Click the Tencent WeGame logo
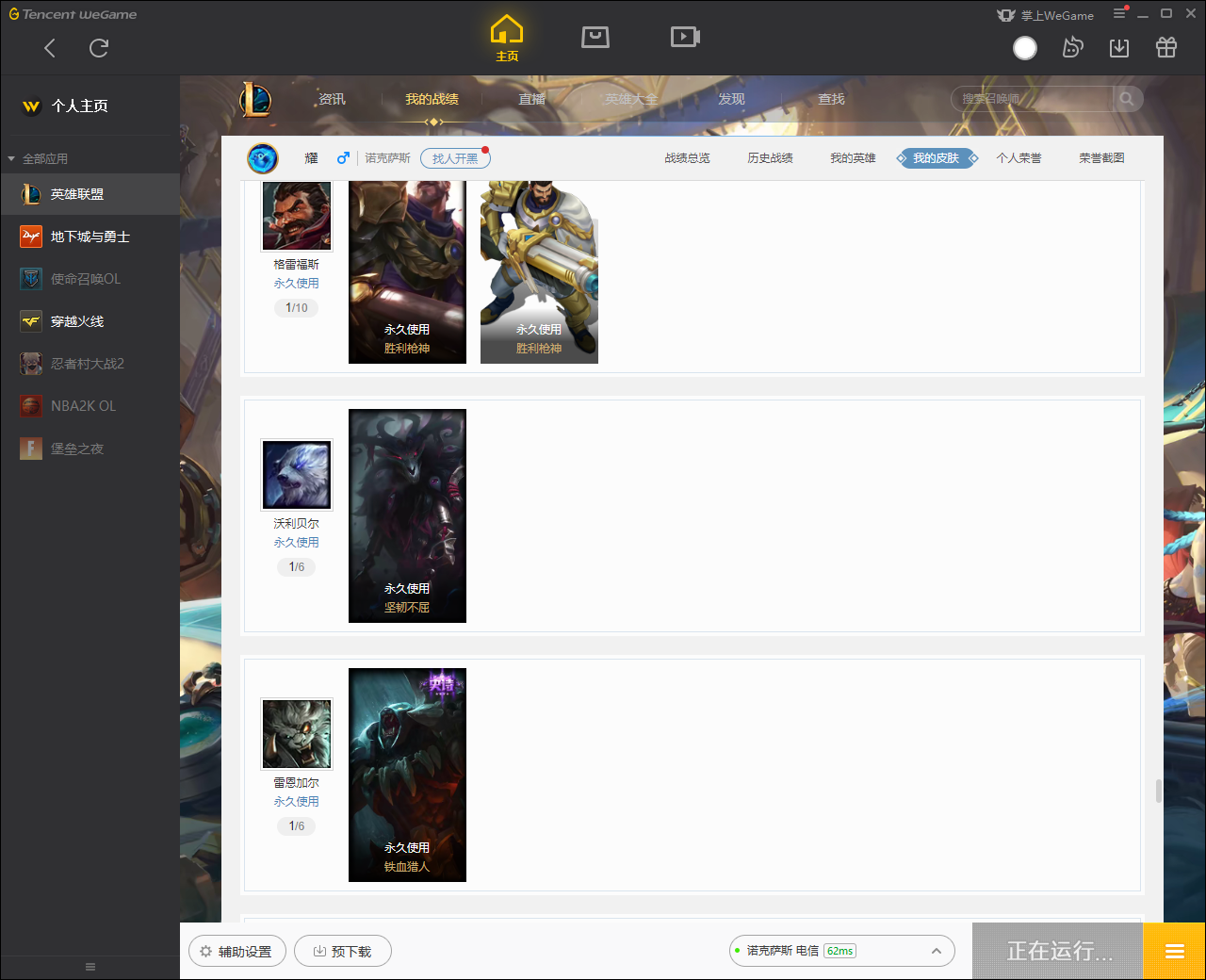1206x980 pixels. click(73, 14)
